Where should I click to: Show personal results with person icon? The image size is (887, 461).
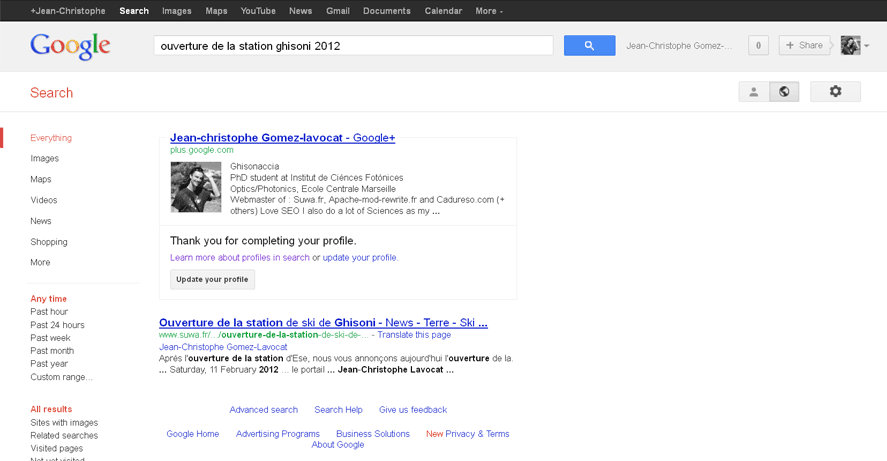(x=753, y=92)
